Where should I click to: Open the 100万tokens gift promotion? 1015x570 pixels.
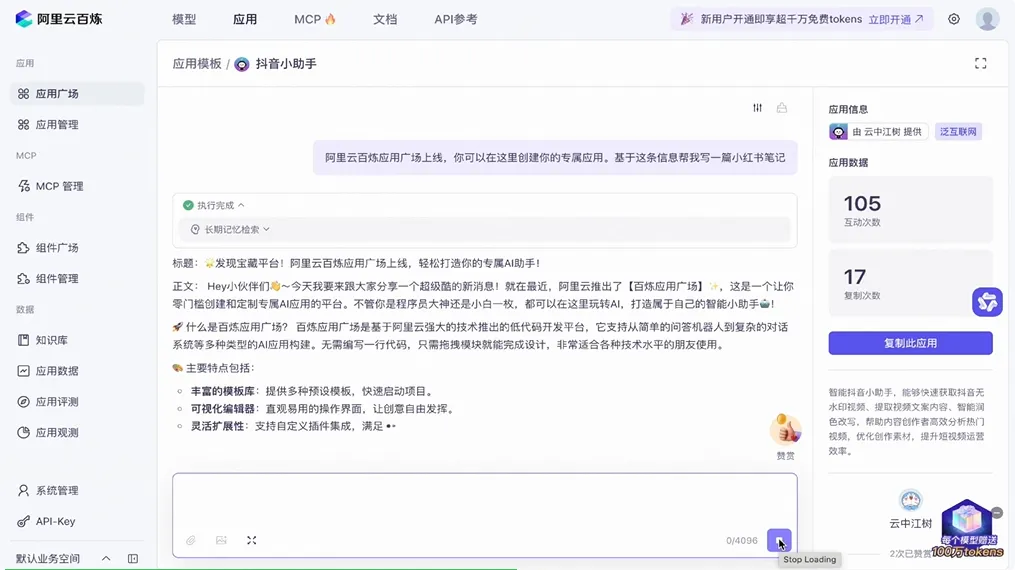(x=967, y=529)
